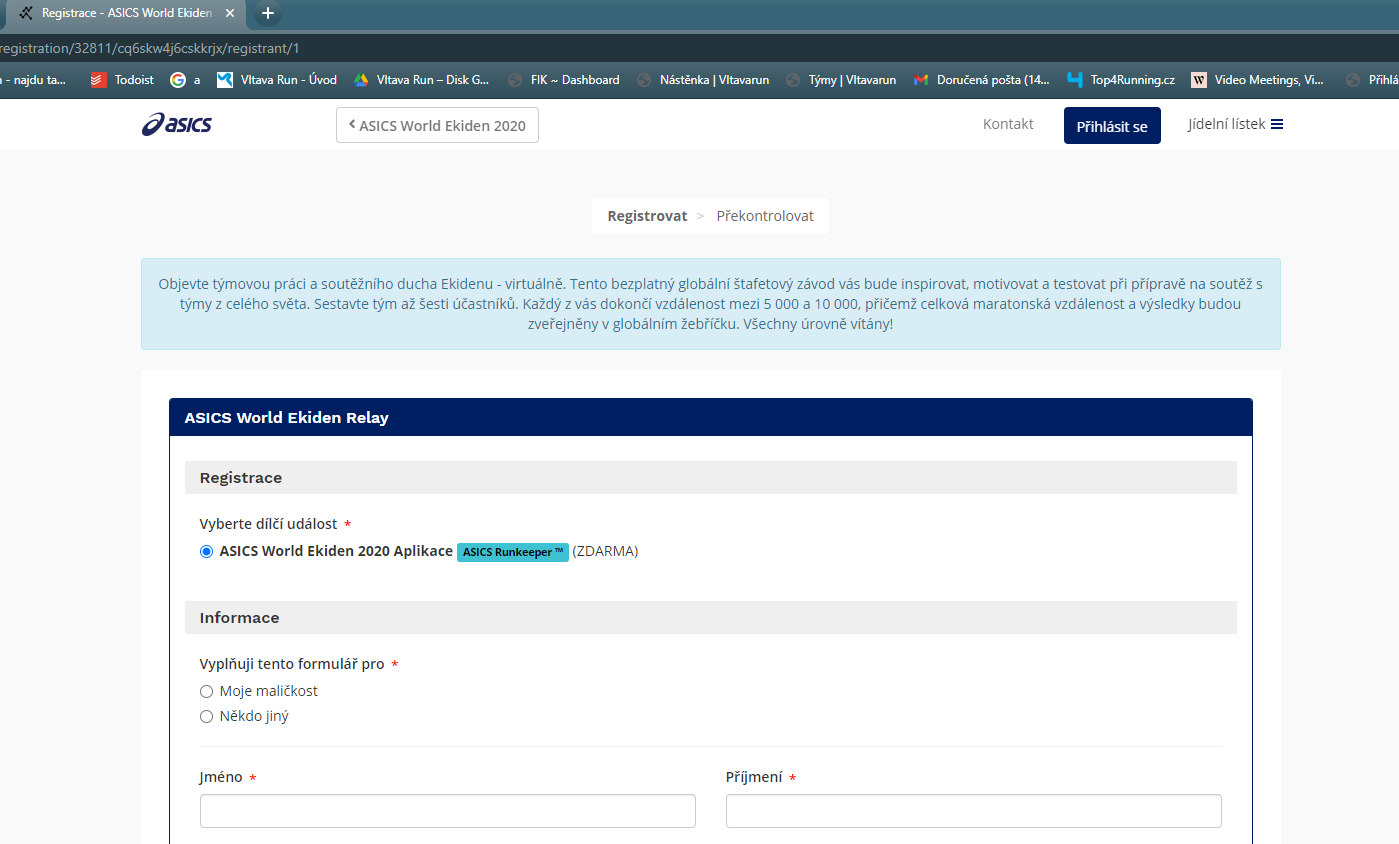Open the Top4Running.cz bookmark
Viewport: 1399px width, 844px height.
(1121, 80)
